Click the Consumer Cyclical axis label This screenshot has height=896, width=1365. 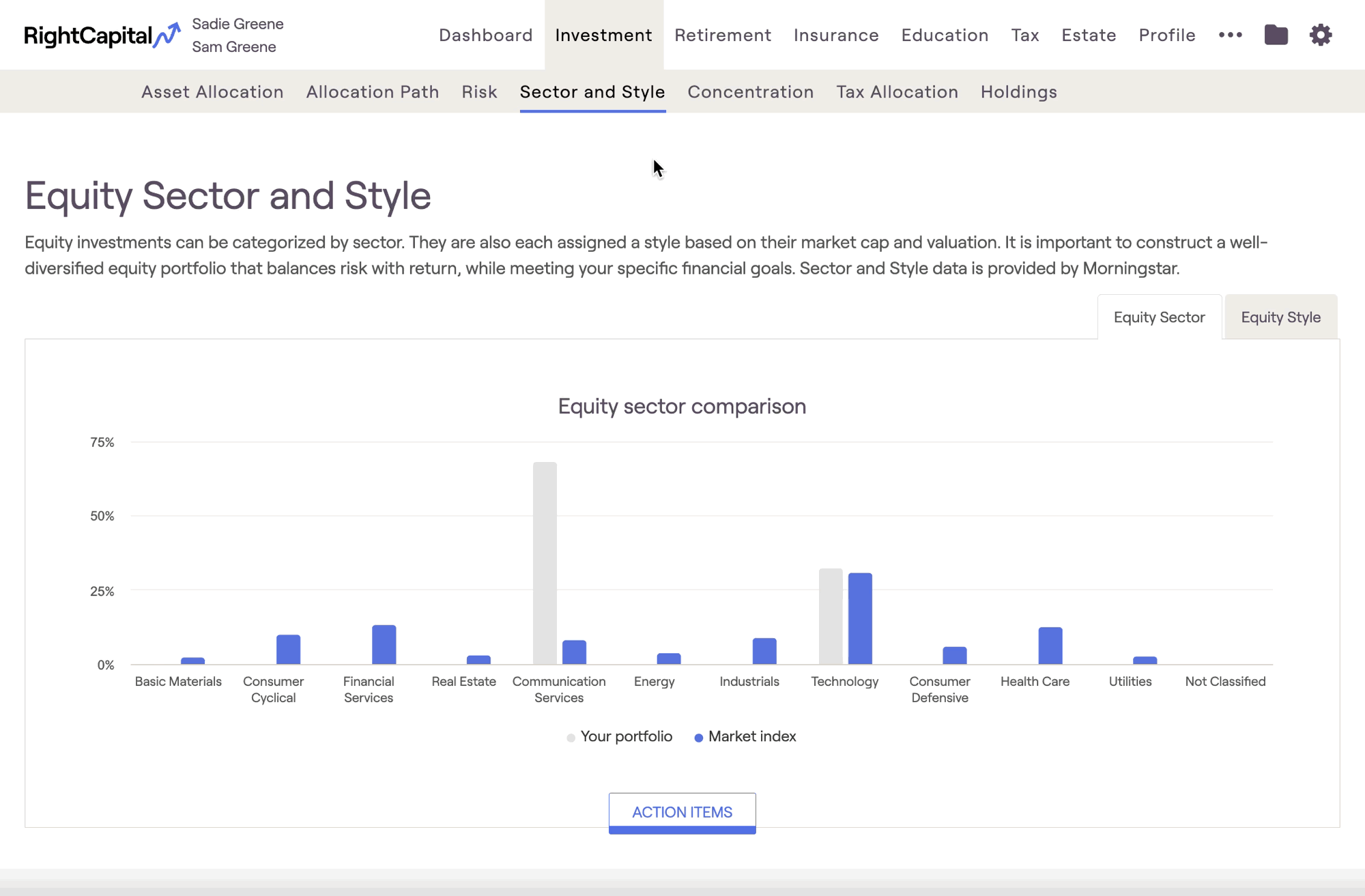273,689
